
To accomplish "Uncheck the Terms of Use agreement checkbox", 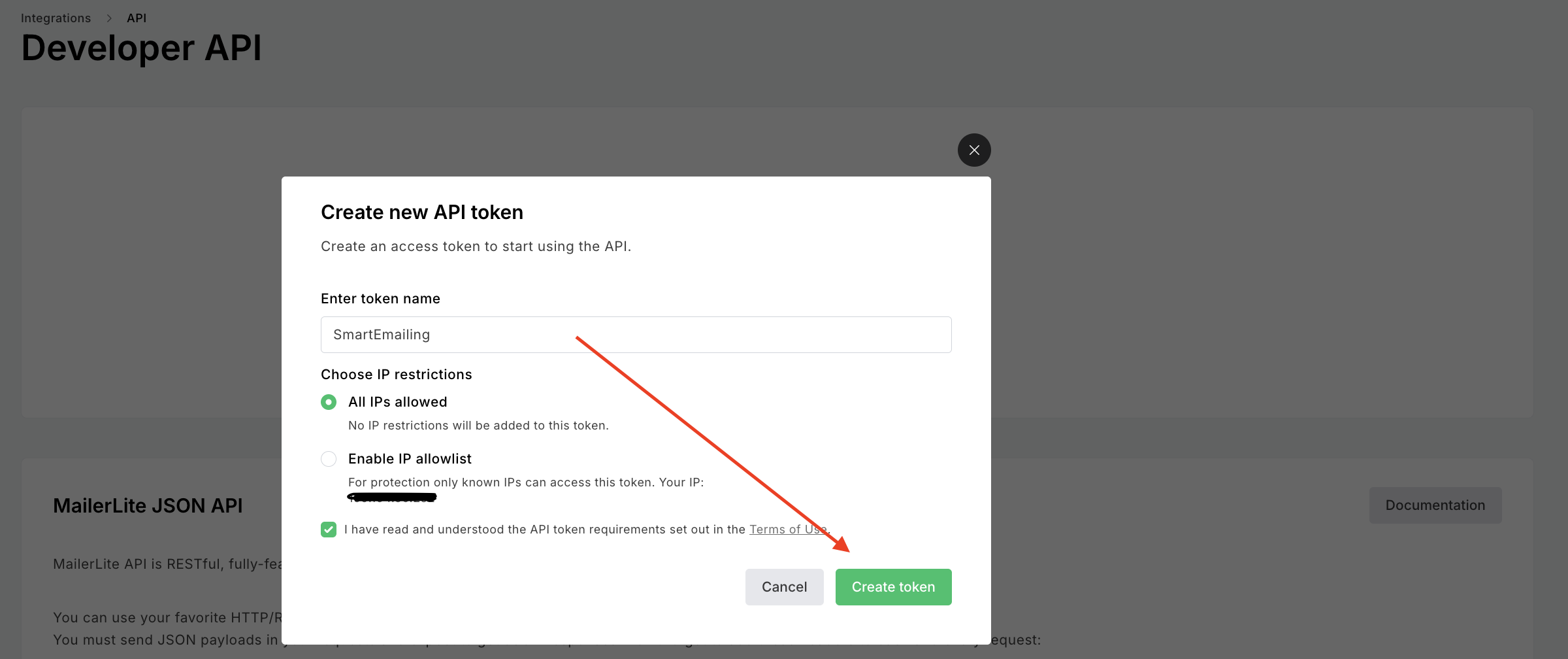I will tap(329, 530).
